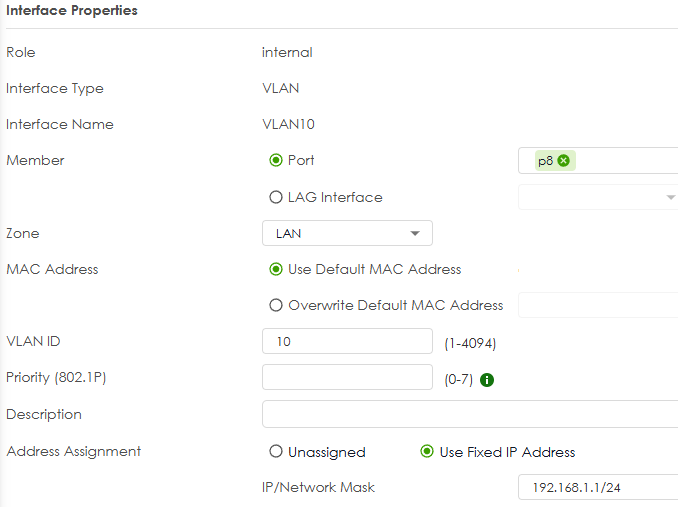Select Use Fixed IP Address
The height and width of the screenshot is (507, 678).
[x=427, y=452]
